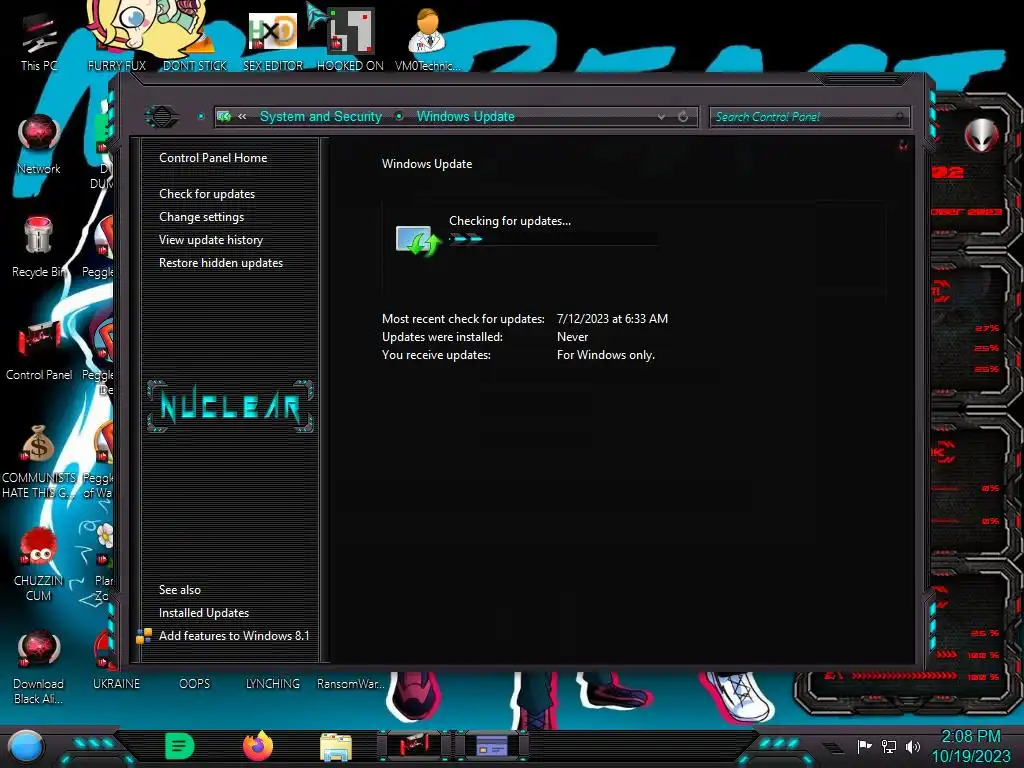Click the 'For Windows only.' text

point(605,355)
